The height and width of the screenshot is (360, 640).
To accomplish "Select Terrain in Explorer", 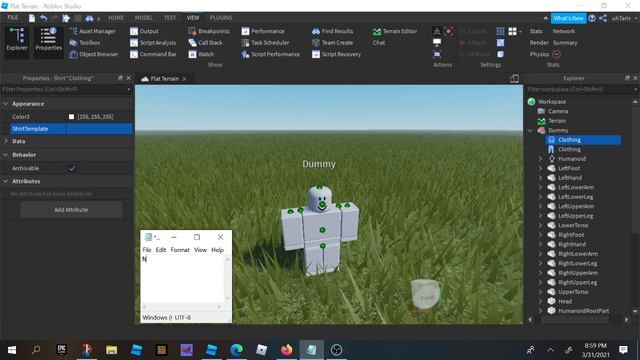I will pos(557,121).
